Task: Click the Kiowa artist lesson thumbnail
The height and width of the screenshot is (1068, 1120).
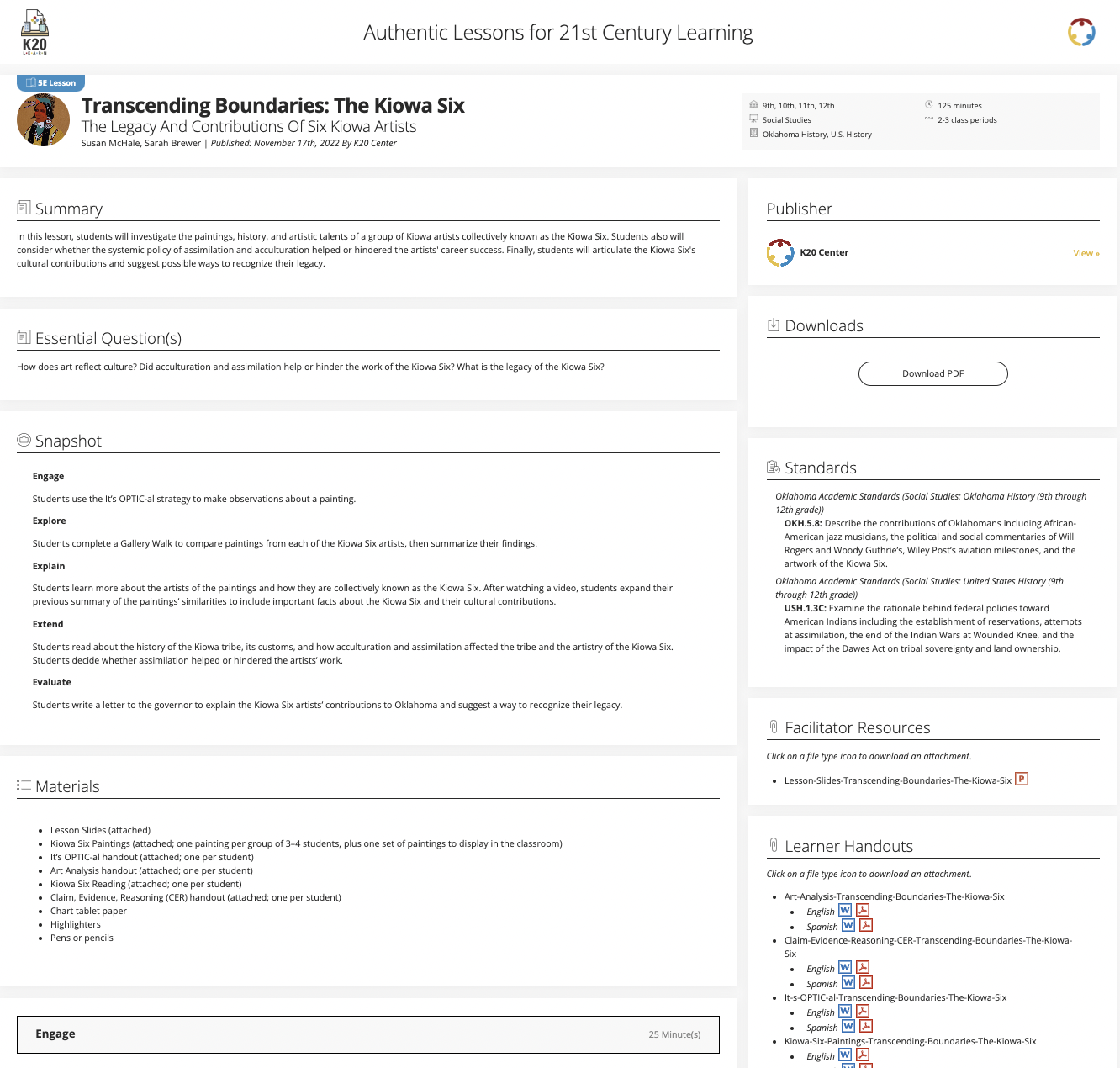Action: tap(43, 120)
